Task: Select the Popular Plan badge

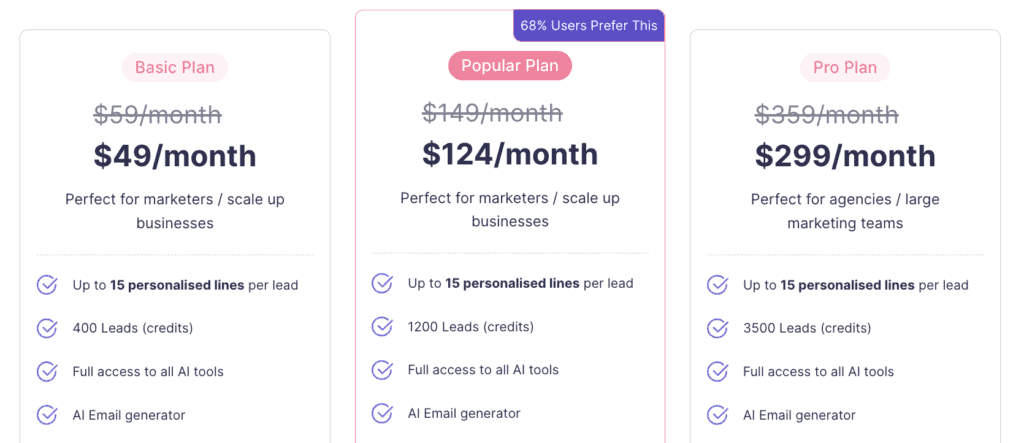Action: point(510,65)
